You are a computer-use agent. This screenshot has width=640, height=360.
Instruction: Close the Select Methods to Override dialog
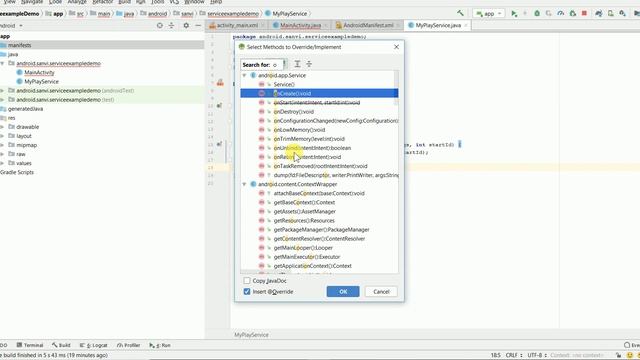[396, 47]
